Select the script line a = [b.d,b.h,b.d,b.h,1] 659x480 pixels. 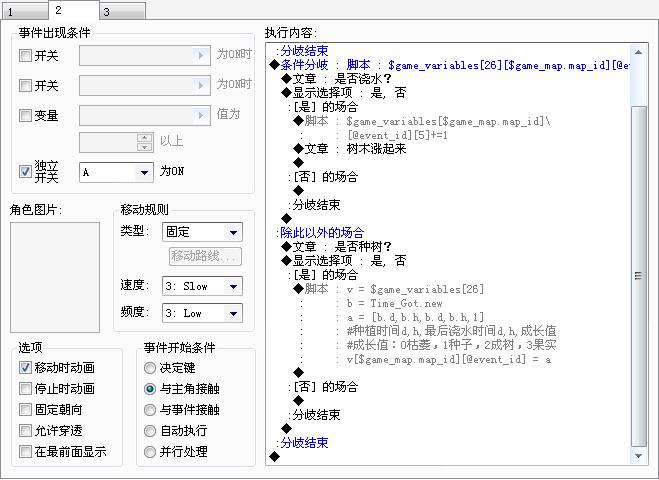(415, 317)
